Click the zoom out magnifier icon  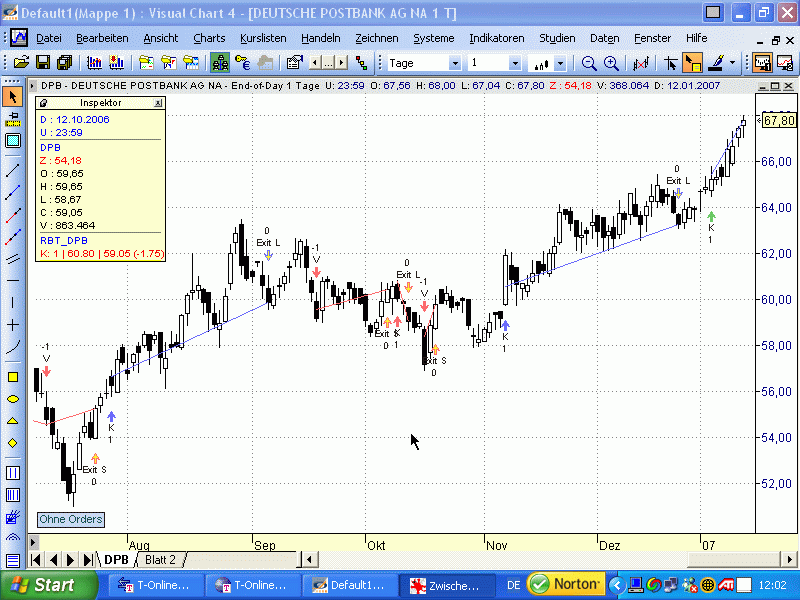[x=589, y=63]
